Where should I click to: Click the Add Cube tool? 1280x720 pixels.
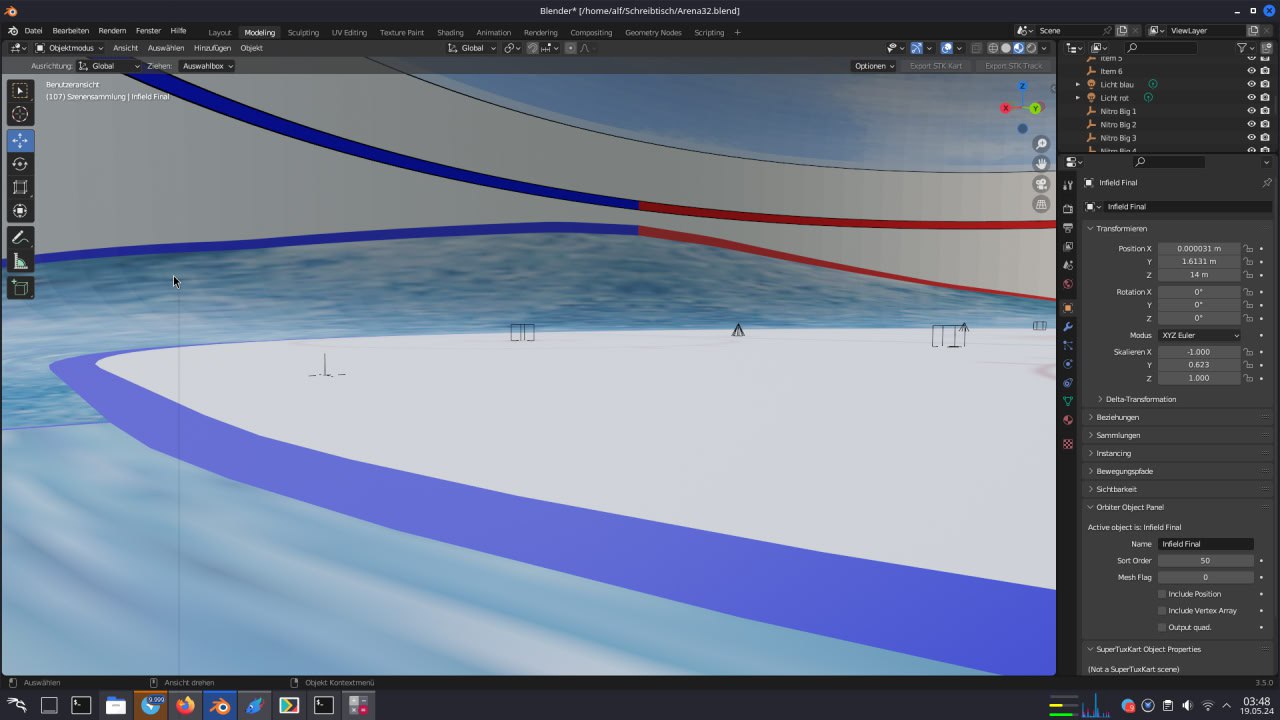point(20,288)
